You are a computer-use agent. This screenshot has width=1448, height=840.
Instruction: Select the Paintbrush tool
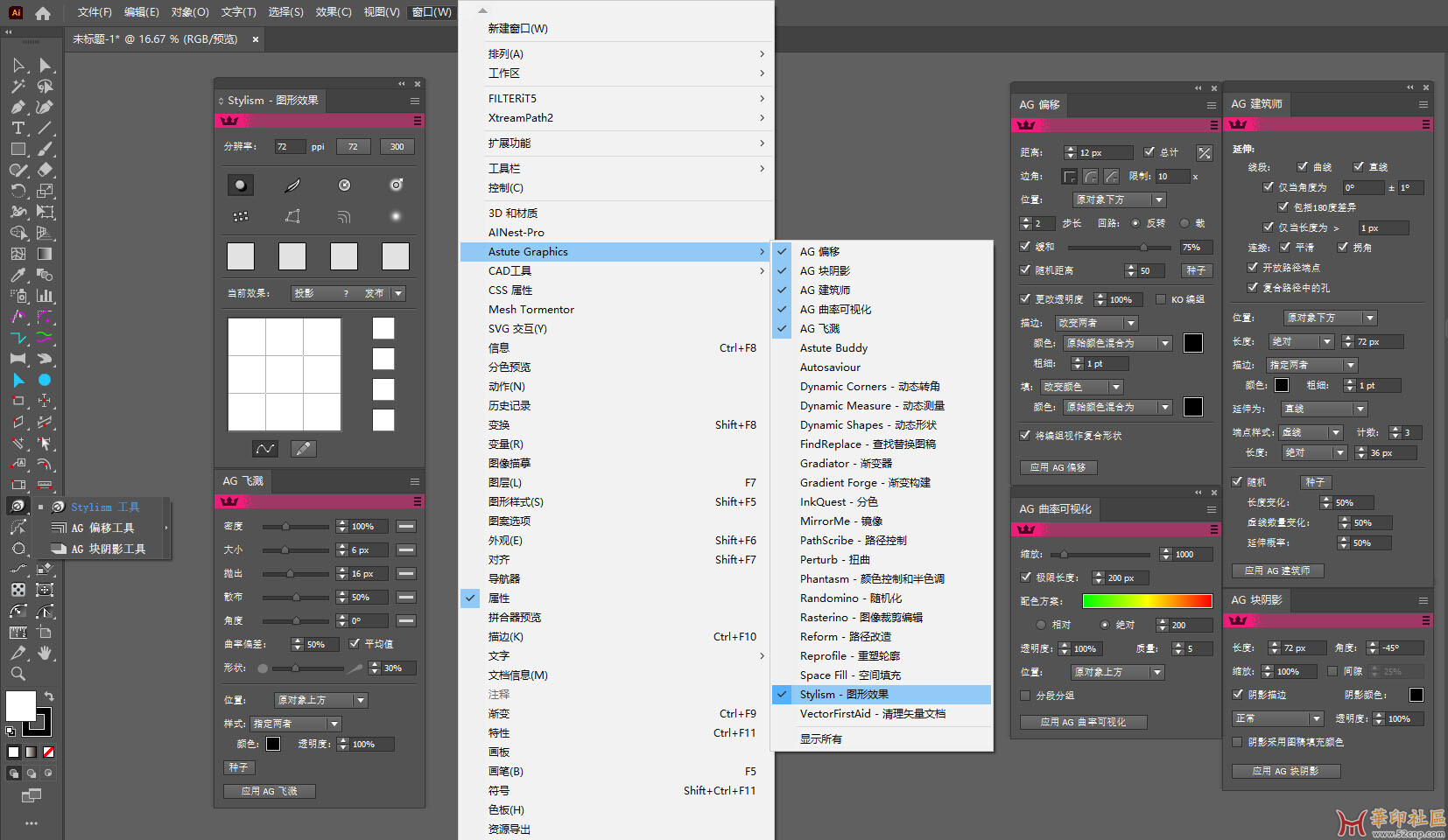click(x=45, y=149)
